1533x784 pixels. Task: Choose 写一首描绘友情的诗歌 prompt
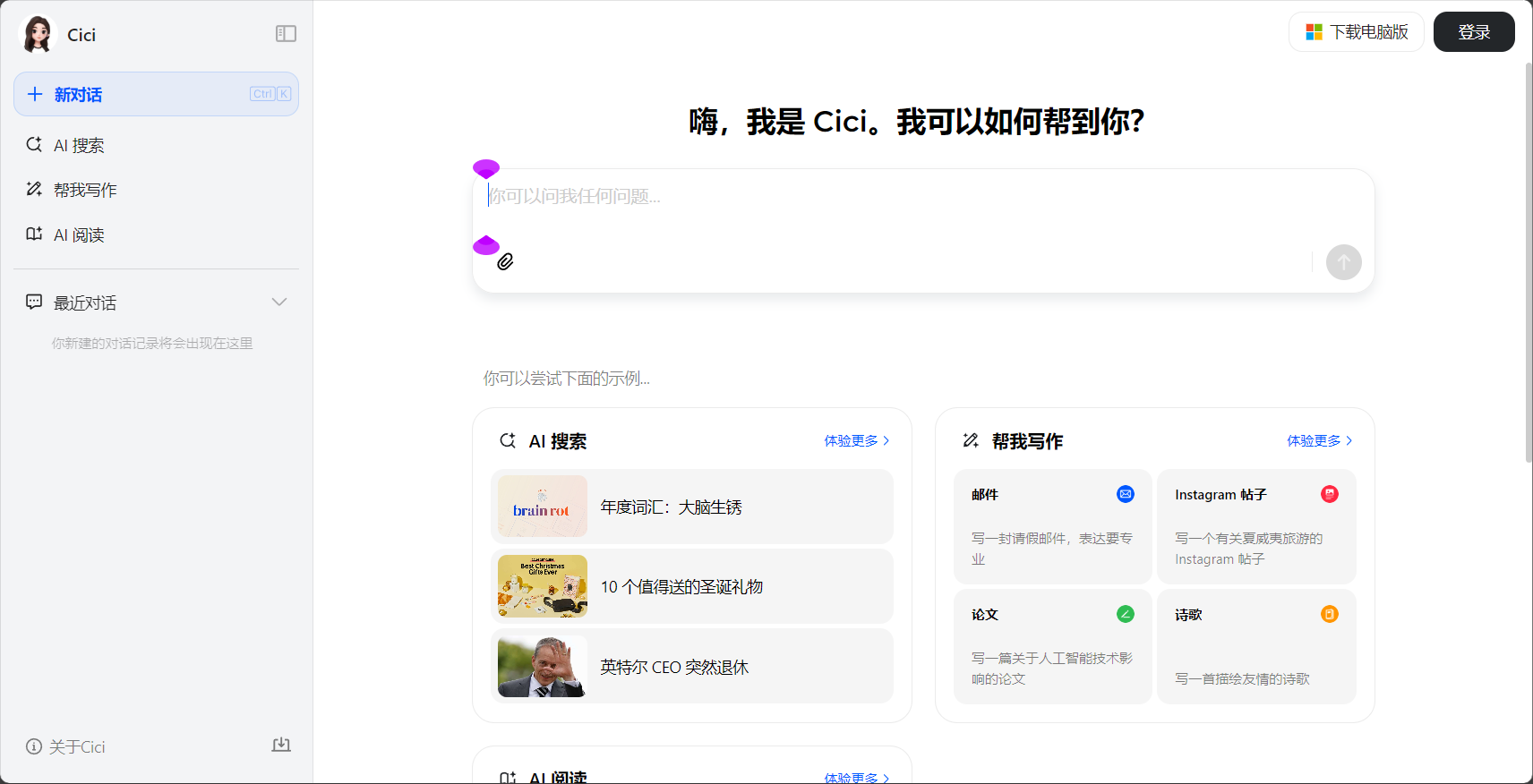pos(1242,678)
